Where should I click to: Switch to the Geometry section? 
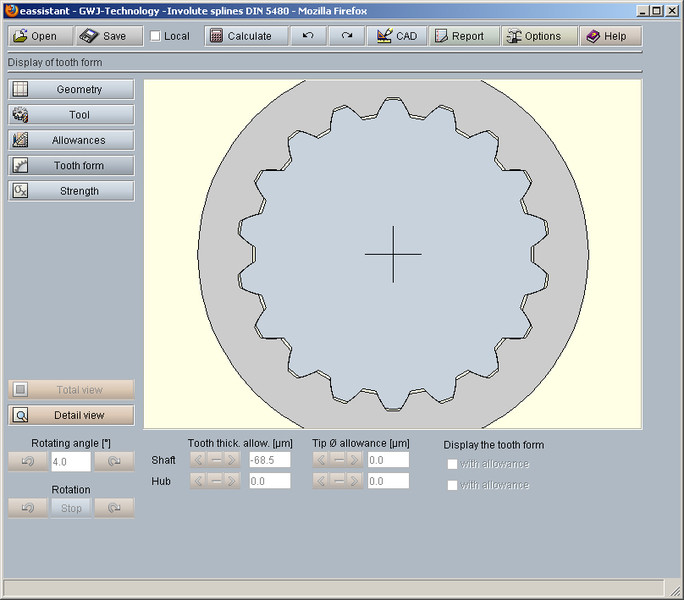(71, 90)
